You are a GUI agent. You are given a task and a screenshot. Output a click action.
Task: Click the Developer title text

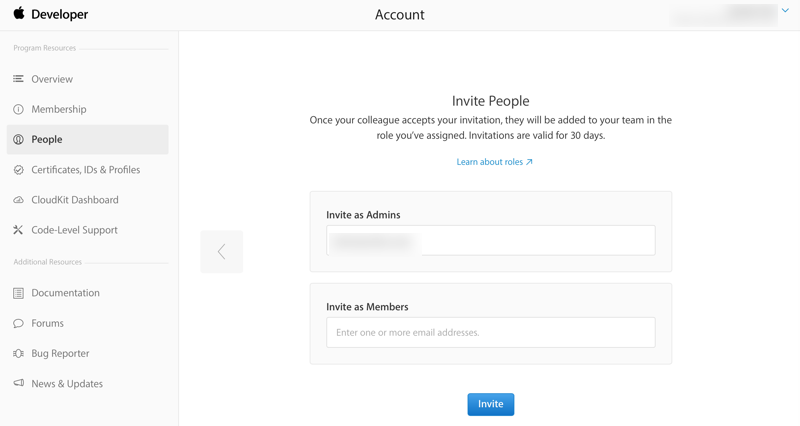(60, 15)
